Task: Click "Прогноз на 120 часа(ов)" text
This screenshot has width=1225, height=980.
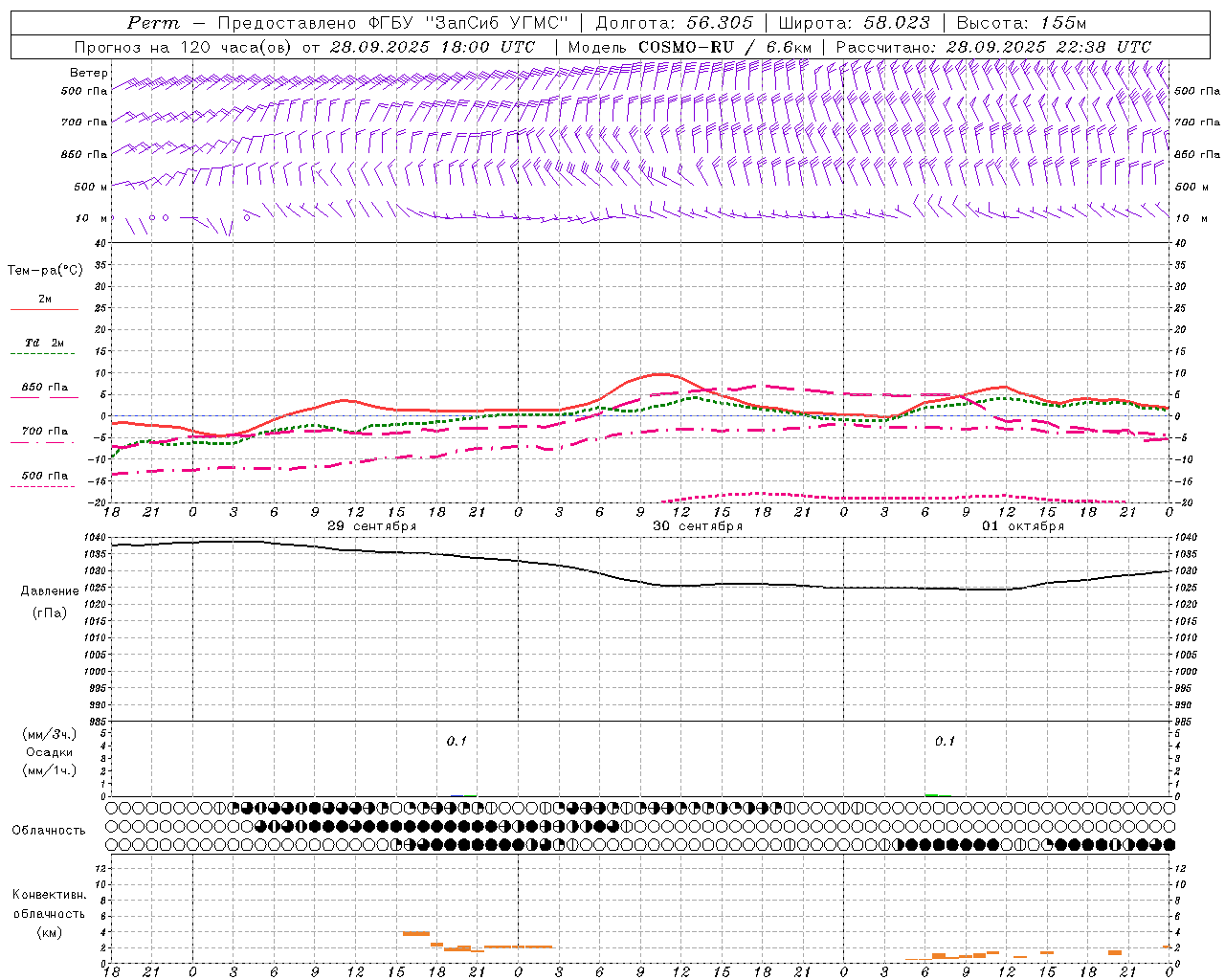Action: coord(185,46)
